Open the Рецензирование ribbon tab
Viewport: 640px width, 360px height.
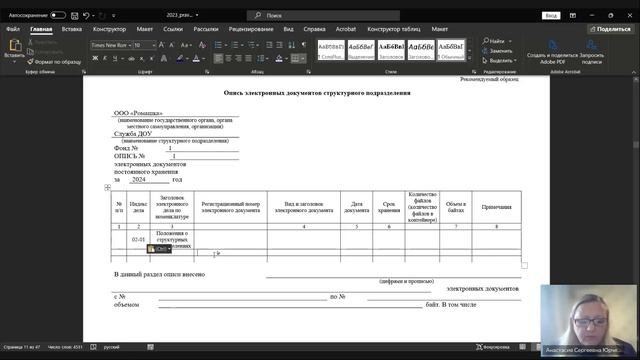pos(251,29)
